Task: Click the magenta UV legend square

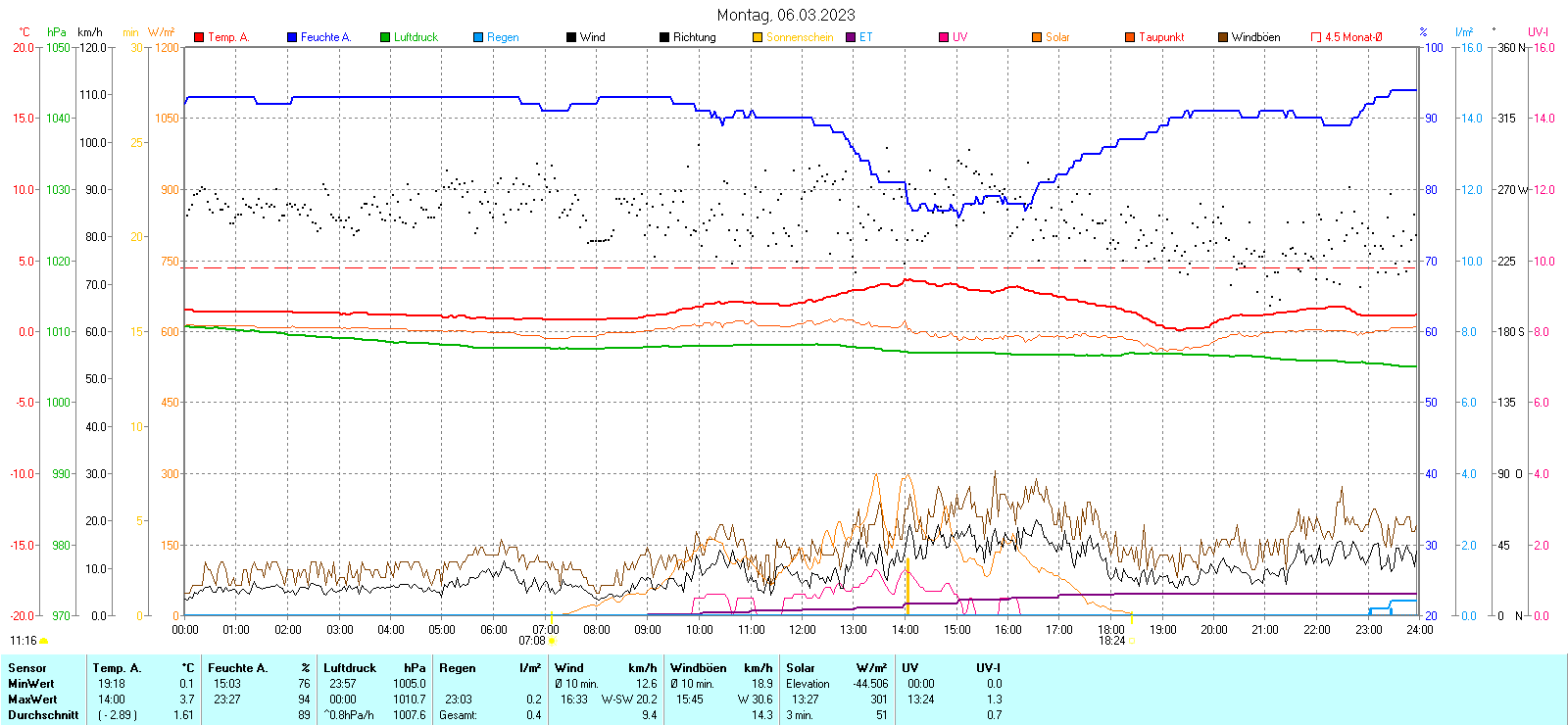Action: (x=944, y=37)
